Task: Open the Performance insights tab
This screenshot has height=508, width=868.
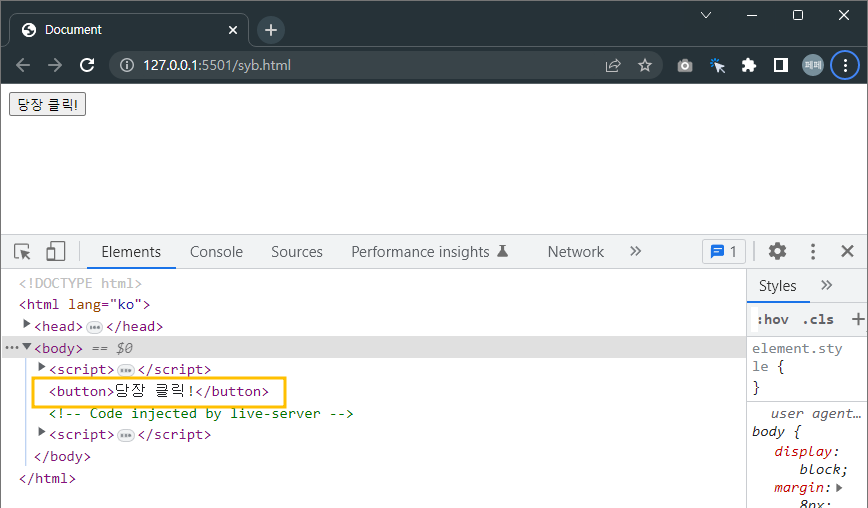Action: [x=430, y=252]
